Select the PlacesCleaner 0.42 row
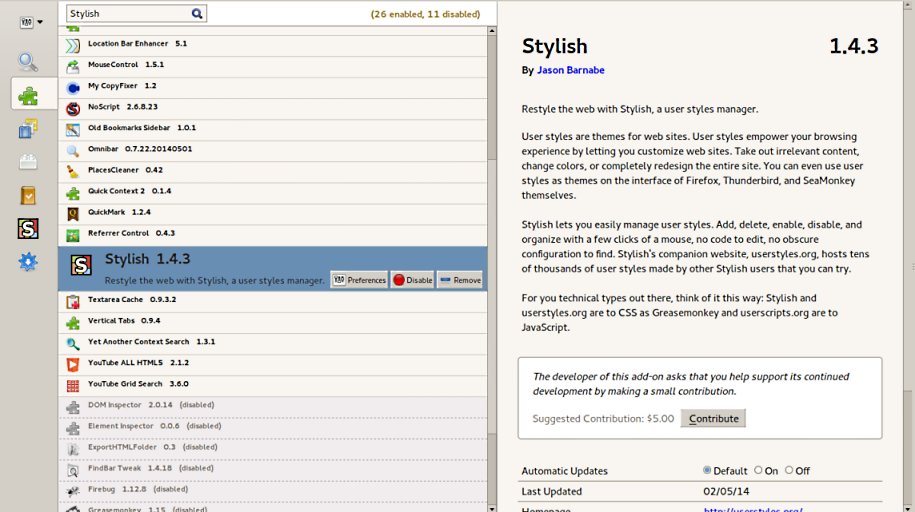Image resolution: width=915 pixels, height=512 pixels. pos(273,172)
